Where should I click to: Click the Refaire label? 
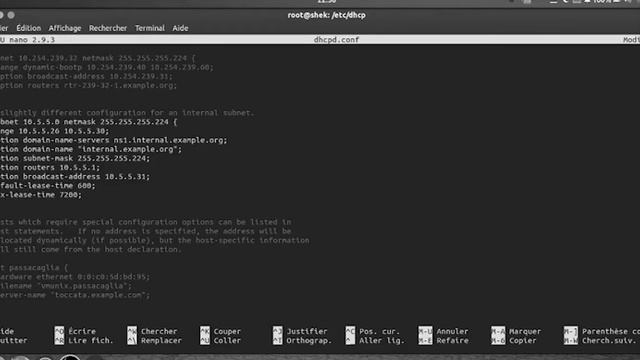pos(452,340)
